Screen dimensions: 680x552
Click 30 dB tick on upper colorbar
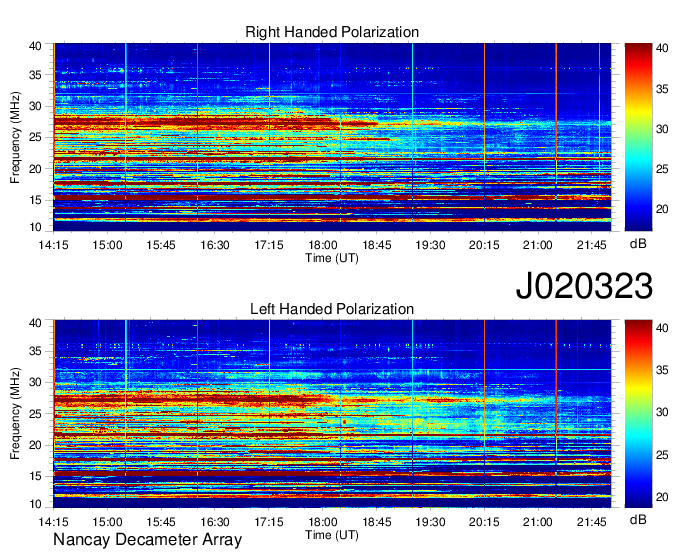(662, 129)
